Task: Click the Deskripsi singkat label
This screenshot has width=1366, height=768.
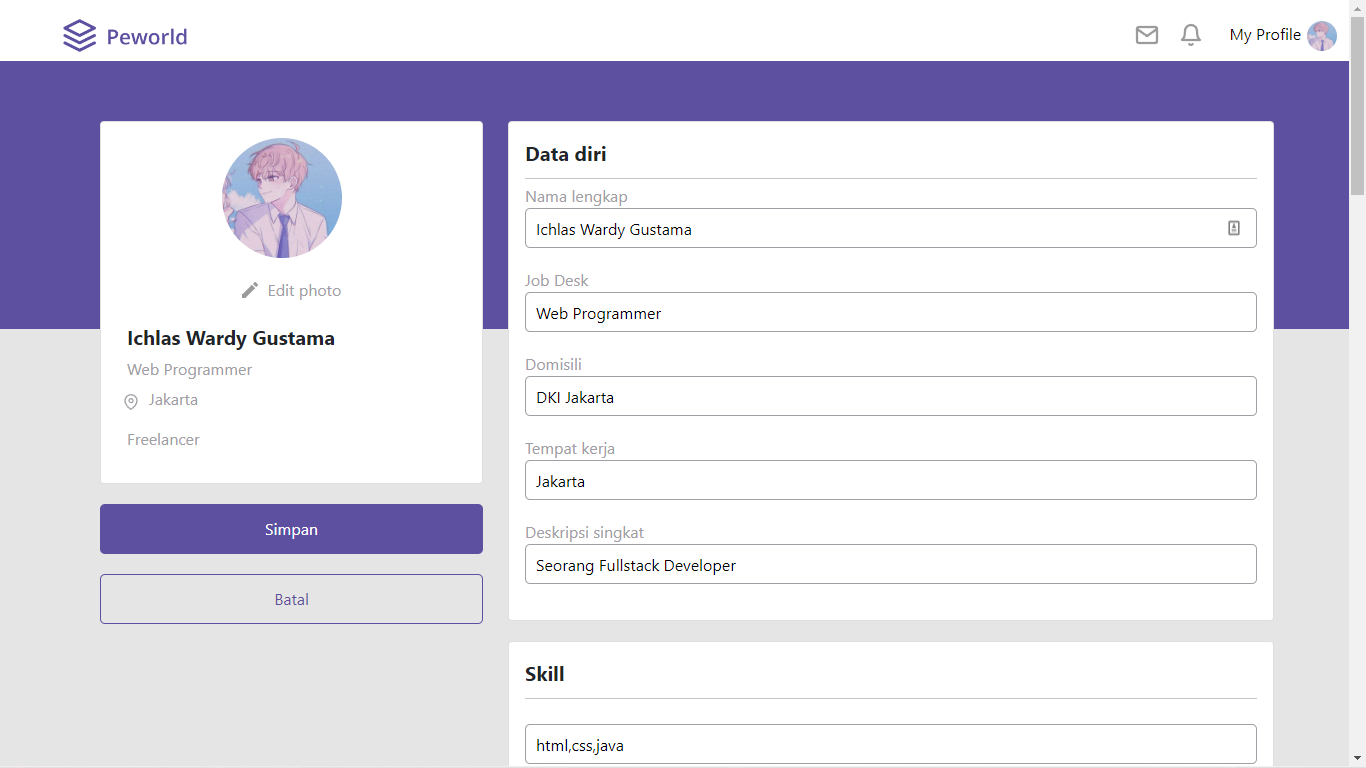Action: pyautogui.click(x=585, y=533)
